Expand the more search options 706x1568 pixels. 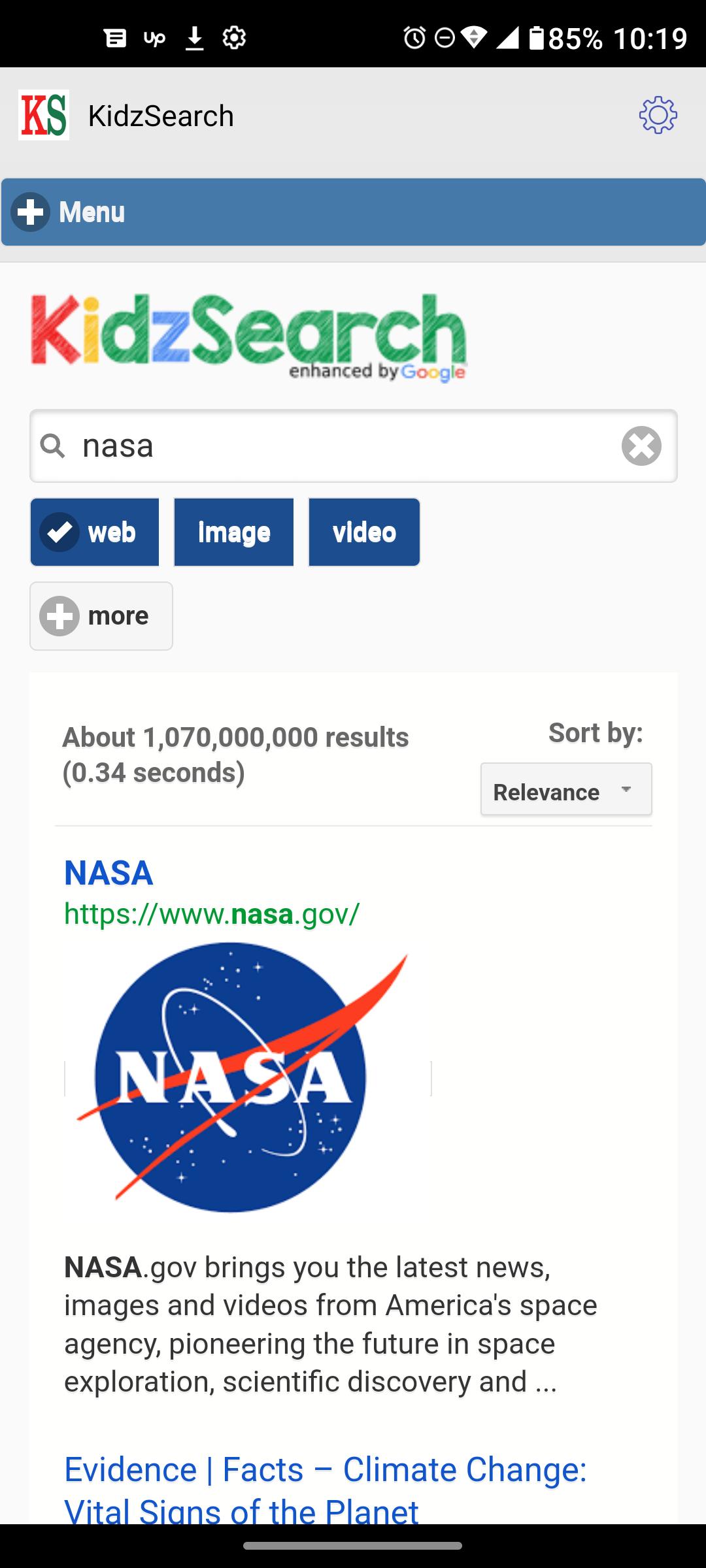click(101, 616)
